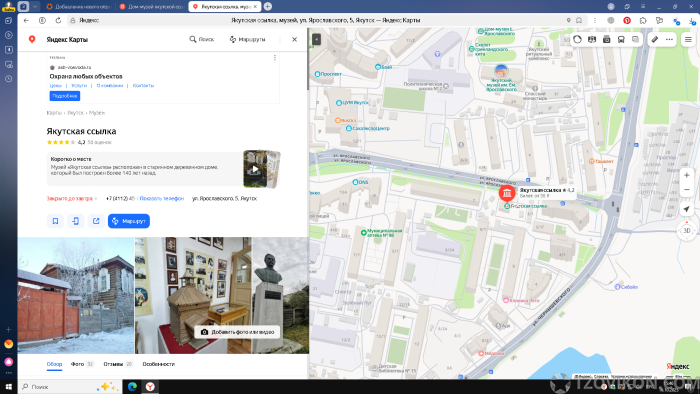Build a route with the blue Маршрут button
The image size is (700, 394).
tap(129, 221)
